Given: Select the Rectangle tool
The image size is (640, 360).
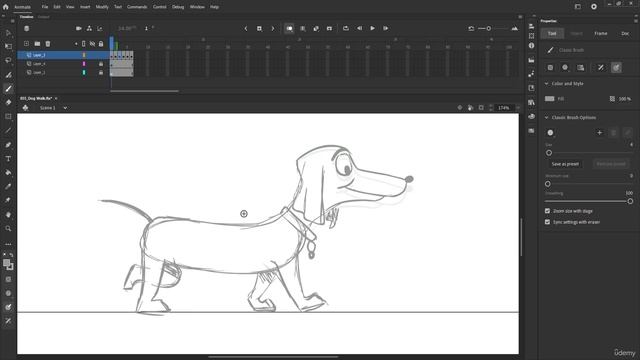Looking at the screenshot, I should click(x=8, y=117).
